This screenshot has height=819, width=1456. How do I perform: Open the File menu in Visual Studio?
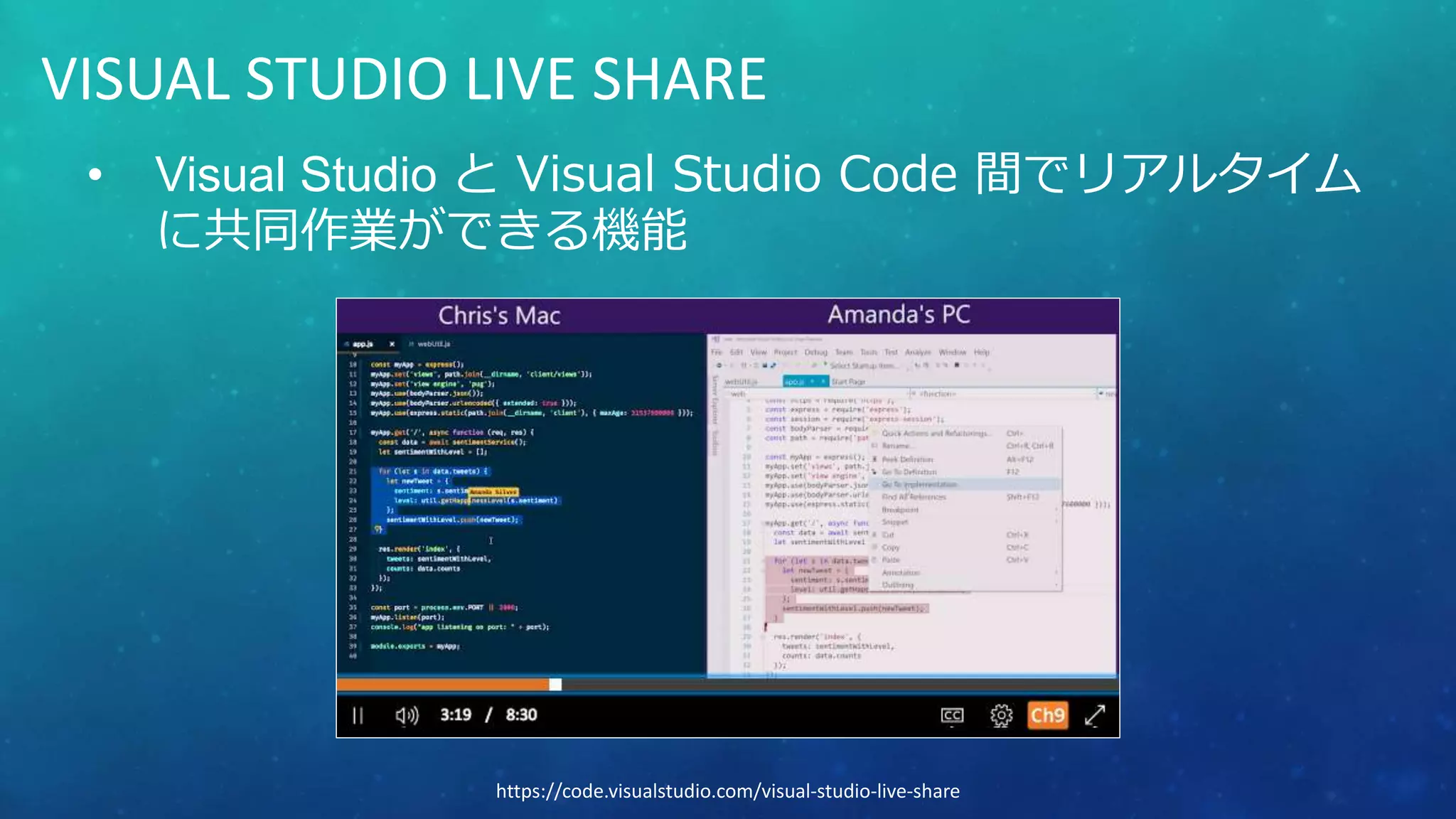coord(717,352)
